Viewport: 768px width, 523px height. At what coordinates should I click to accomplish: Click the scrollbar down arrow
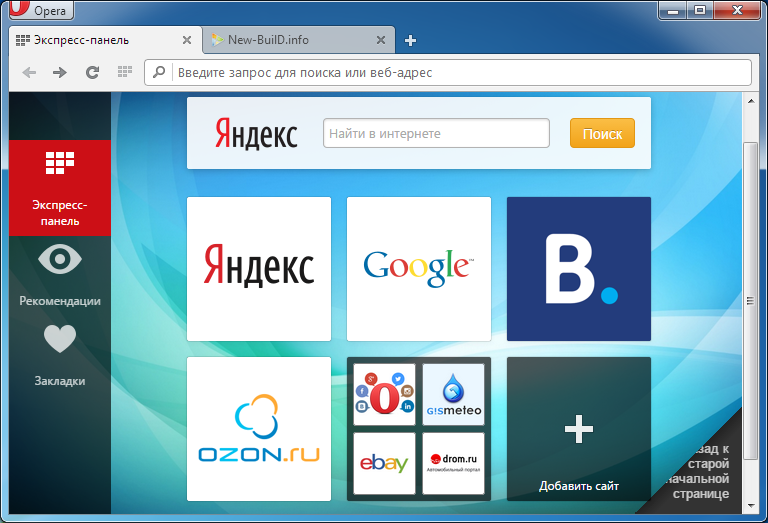pos(750,506)
